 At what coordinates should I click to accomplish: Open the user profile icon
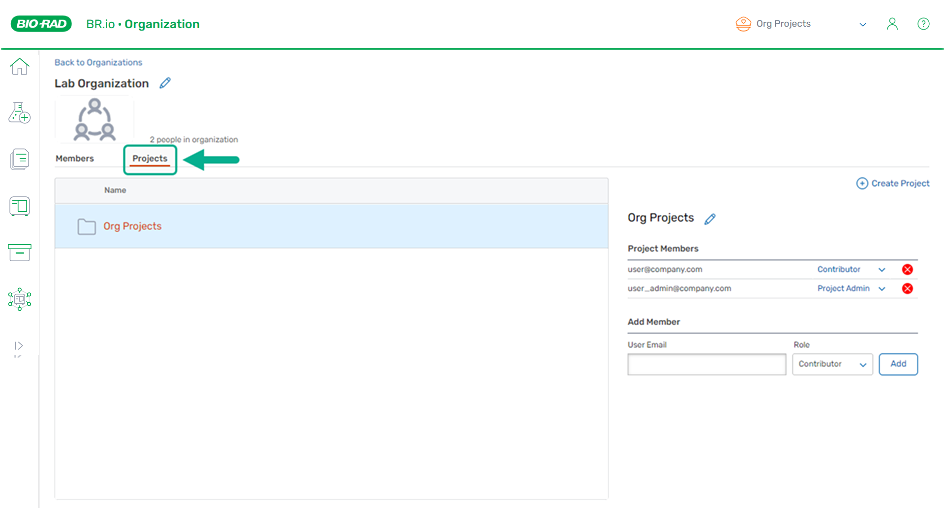coord(892,24)
